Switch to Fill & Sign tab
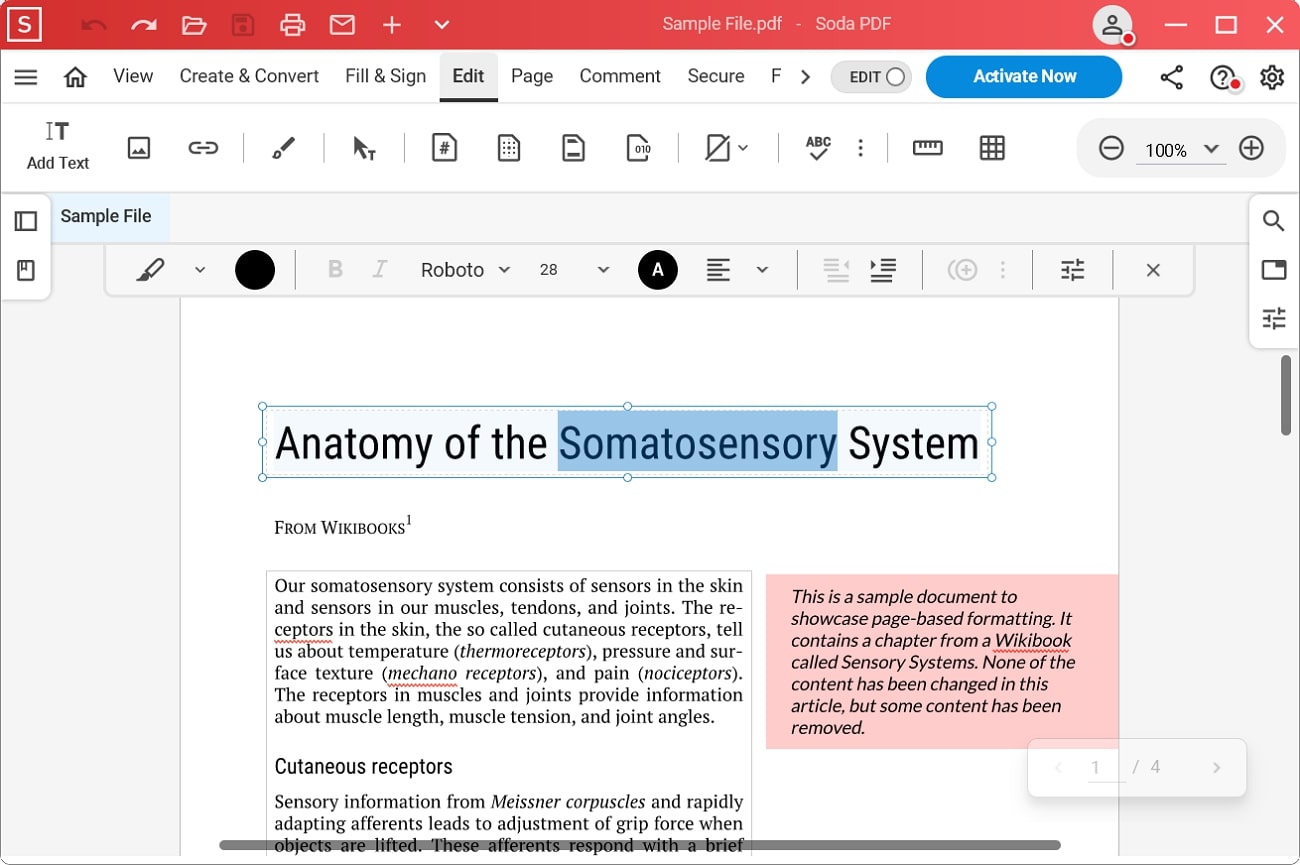Screen dimensions: 1300x865 coord(385,76)
